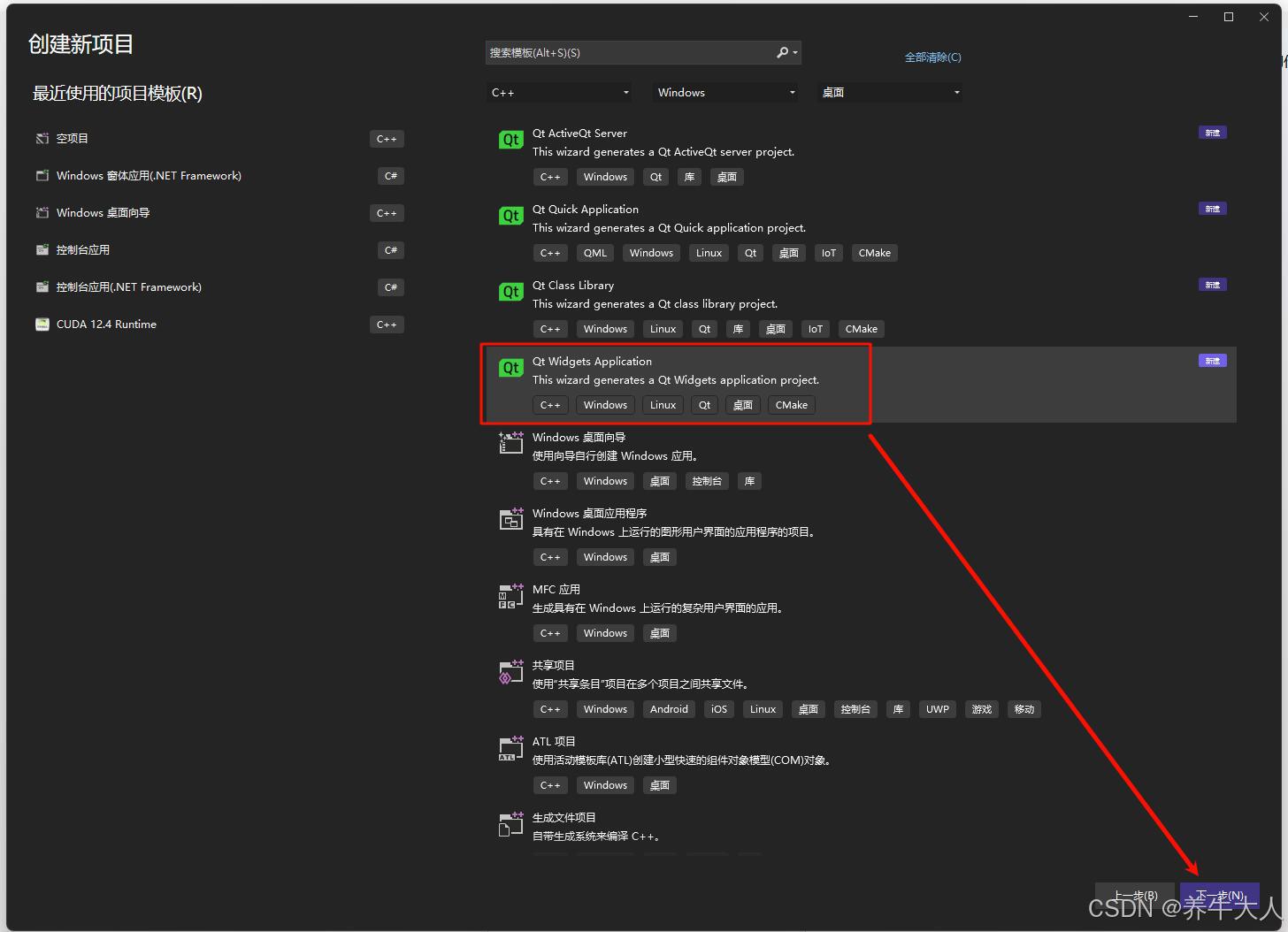The height and width of the screenshot is (932, 1288).
Task: Click the Windows 桌面应用程序 template icon
Action: point(511,519)
